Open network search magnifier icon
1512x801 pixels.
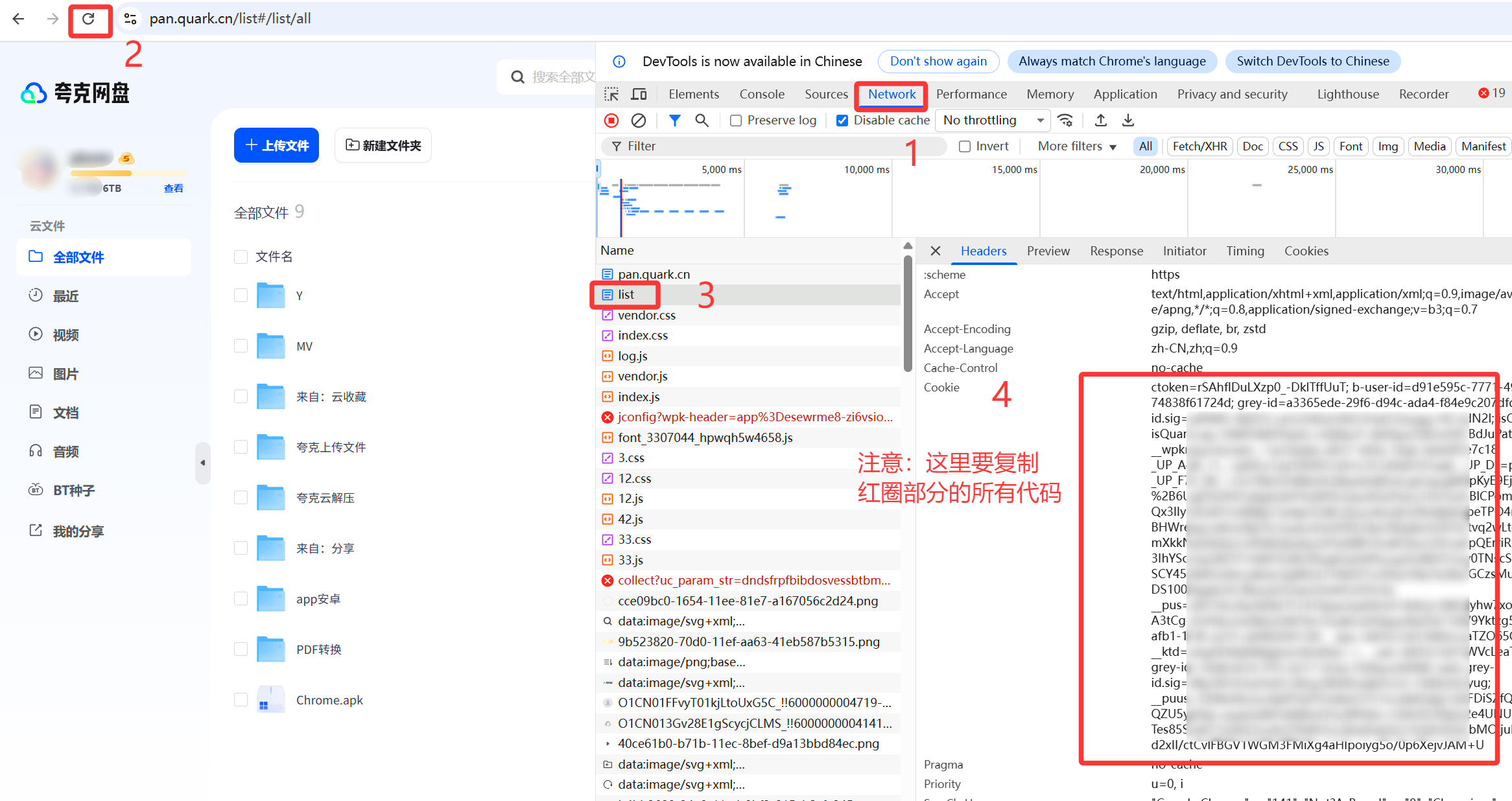pyautogui.click(x=702, y=121)
